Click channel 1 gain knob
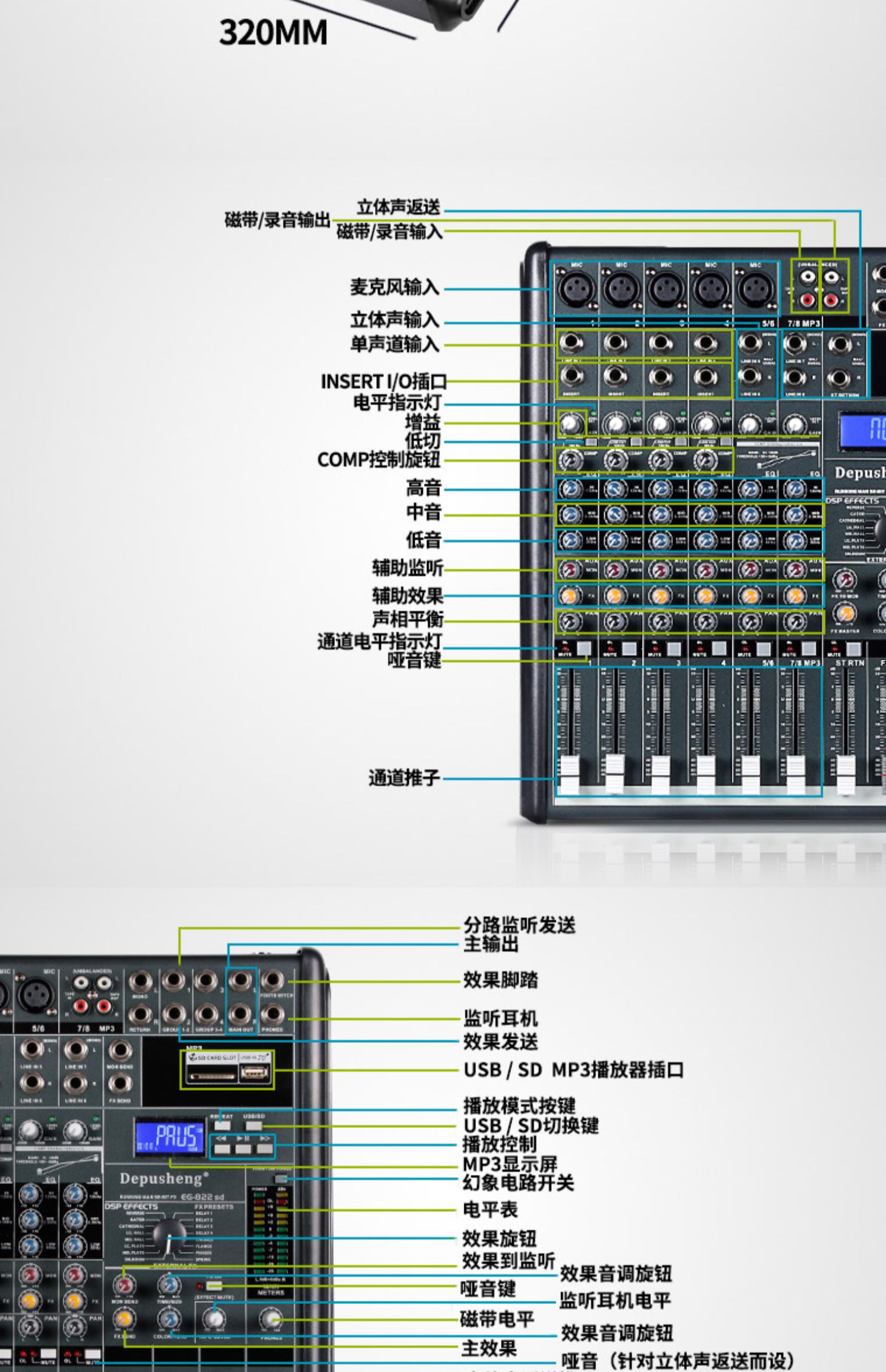Viewport: 886px width, 1372px height. coord(570,424)
